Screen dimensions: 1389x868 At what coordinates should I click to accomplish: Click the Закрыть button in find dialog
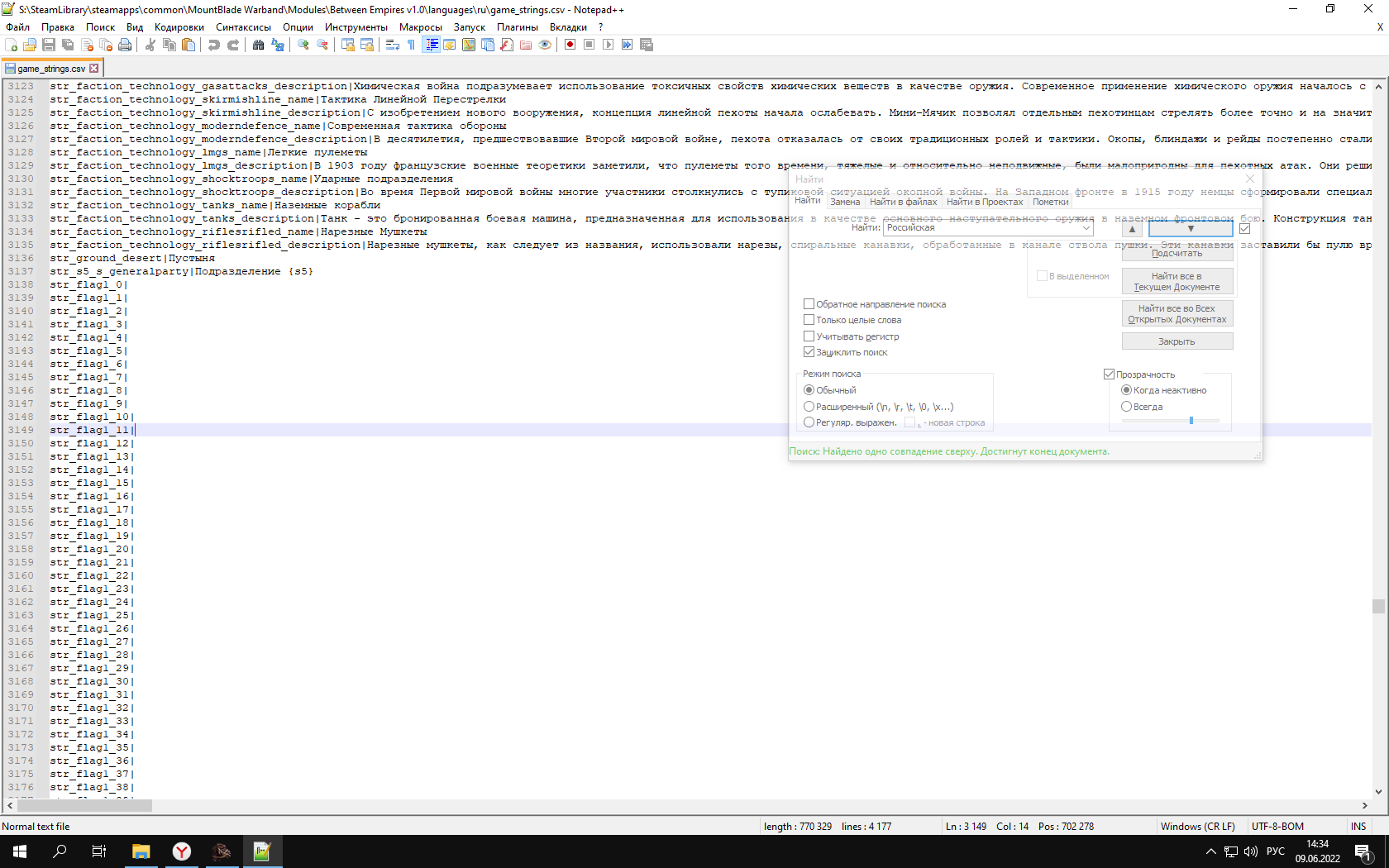1177,341
